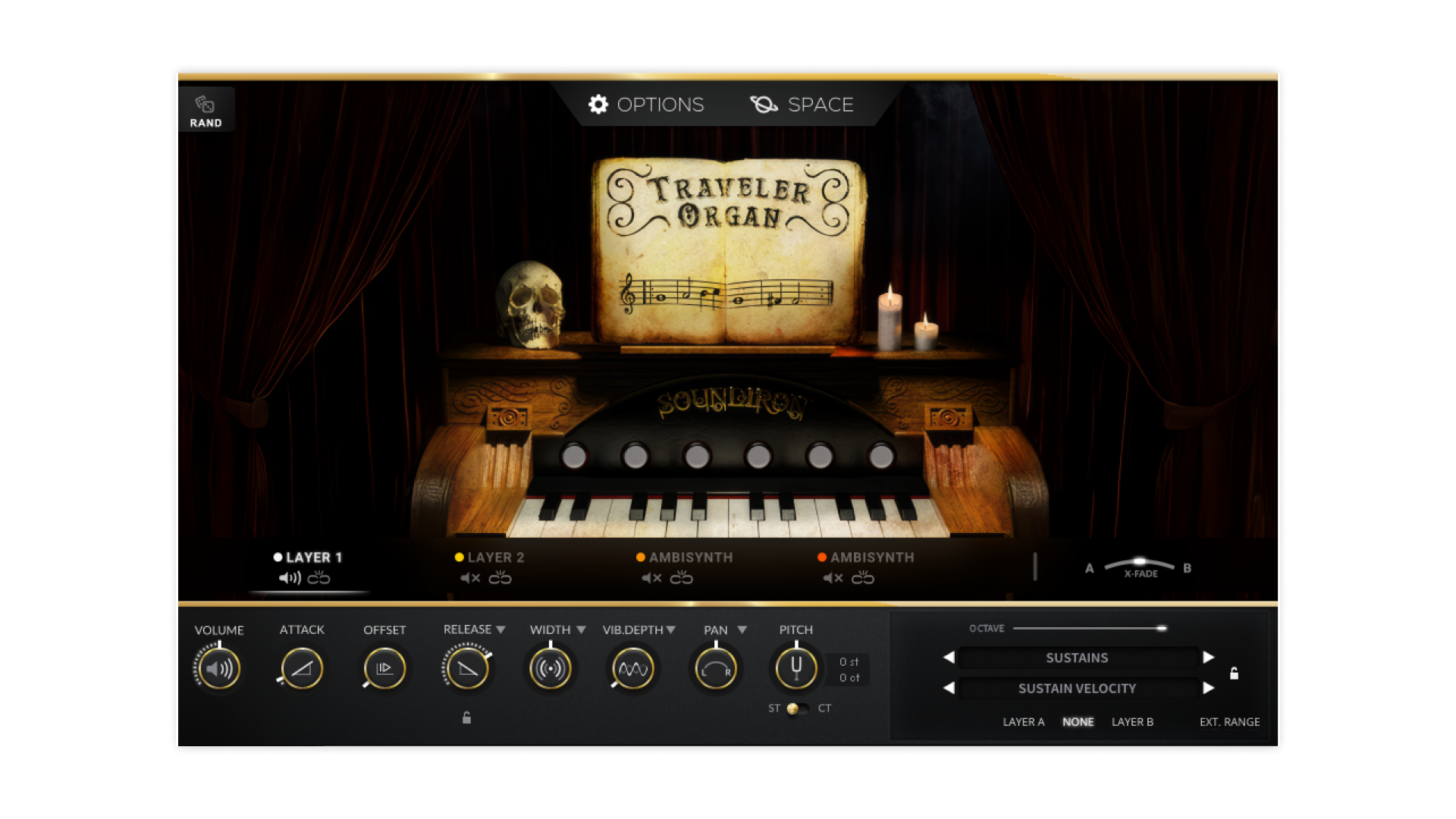Click the small lock below the Release knob
1456x819 pixels.
[x=466, y=717]
